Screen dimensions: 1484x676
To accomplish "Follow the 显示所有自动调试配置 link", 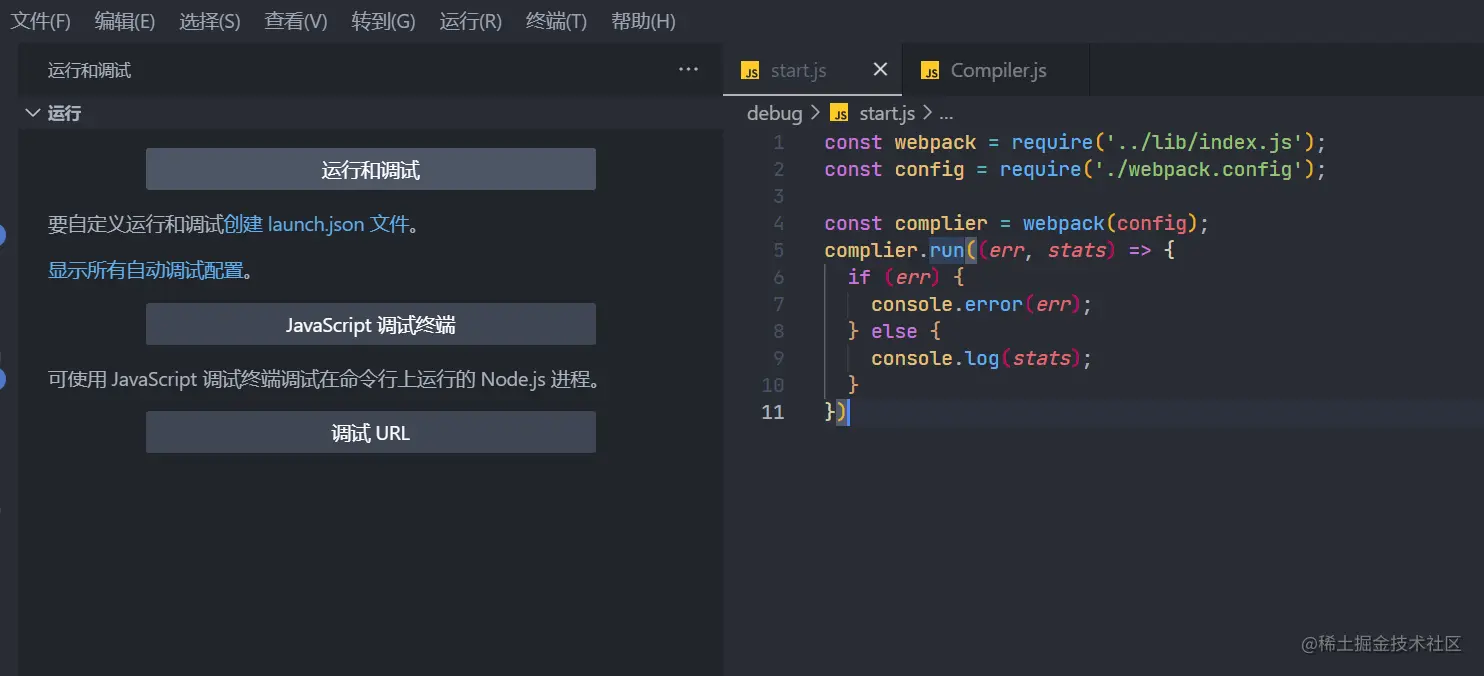I will coord(146,270).
